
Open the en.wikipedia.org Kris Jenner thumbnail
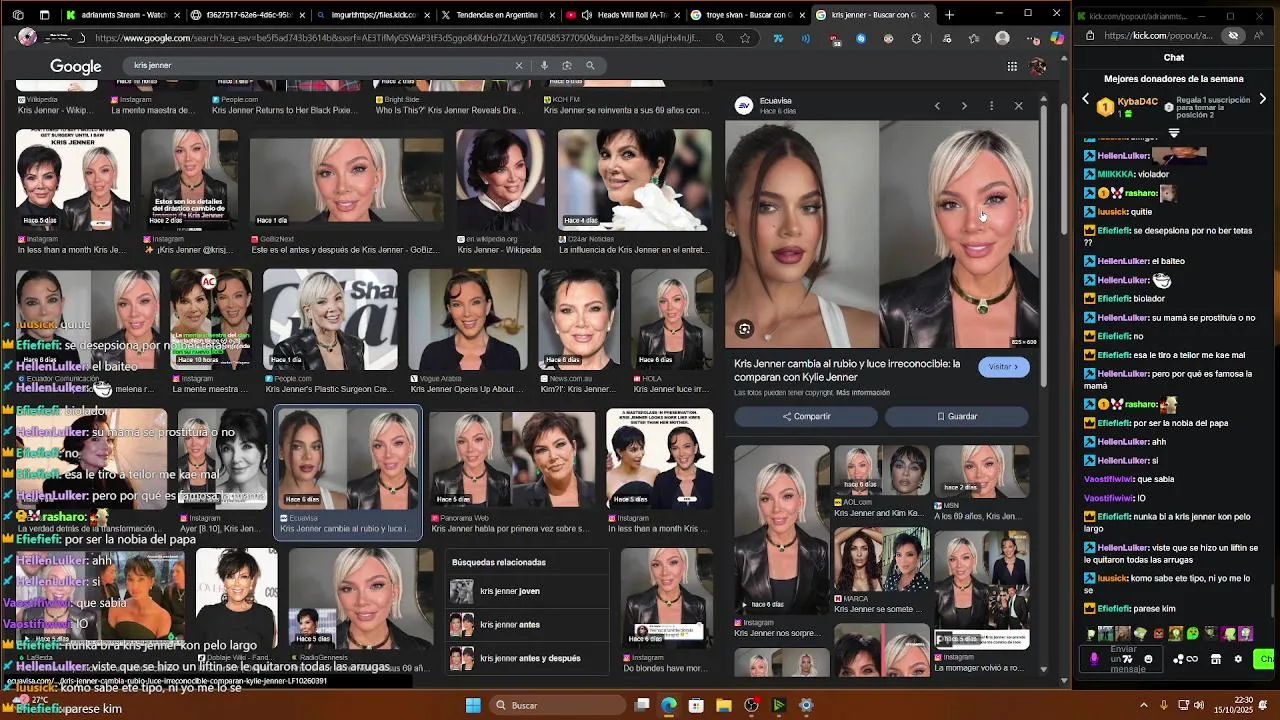(500, 180)
